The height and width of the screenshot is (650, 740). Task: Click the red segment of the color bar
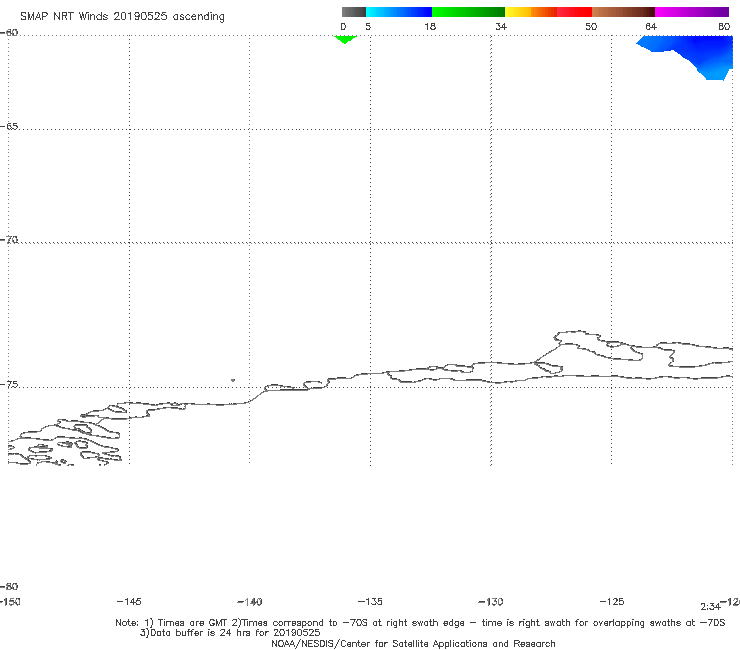click(x=574, y=12)
